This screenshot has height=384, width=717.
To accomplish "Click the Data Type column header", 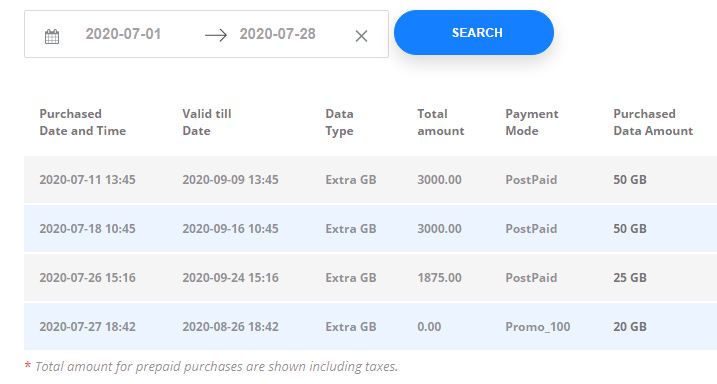I will tap(339, 122).
